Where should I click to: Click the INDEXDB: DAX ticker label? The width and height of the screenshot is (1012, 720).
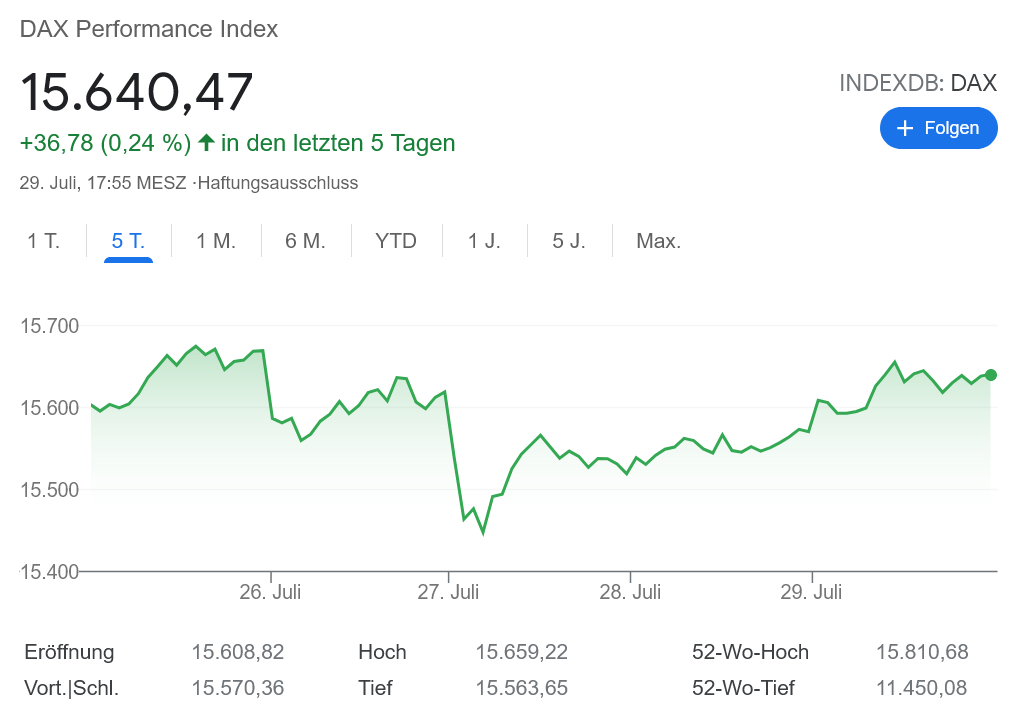916,83
